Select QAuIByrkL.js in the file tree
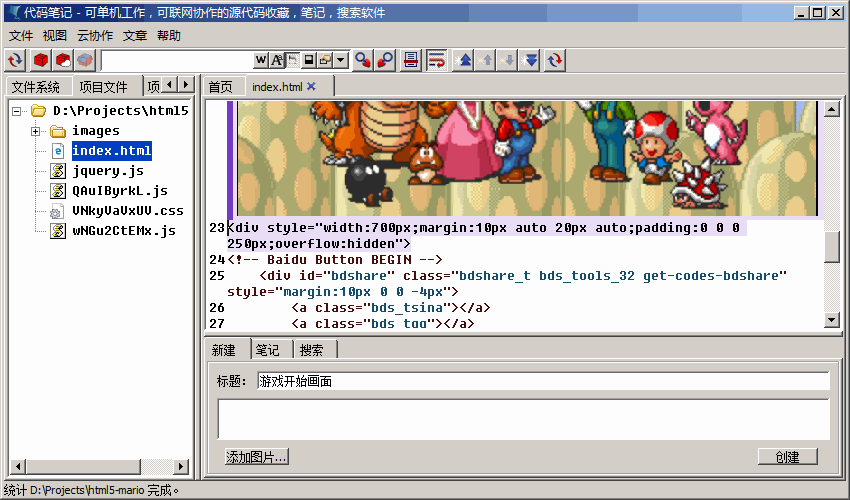Image resolution: width=850 pixels, height=500 pixels. coord(120,191)
